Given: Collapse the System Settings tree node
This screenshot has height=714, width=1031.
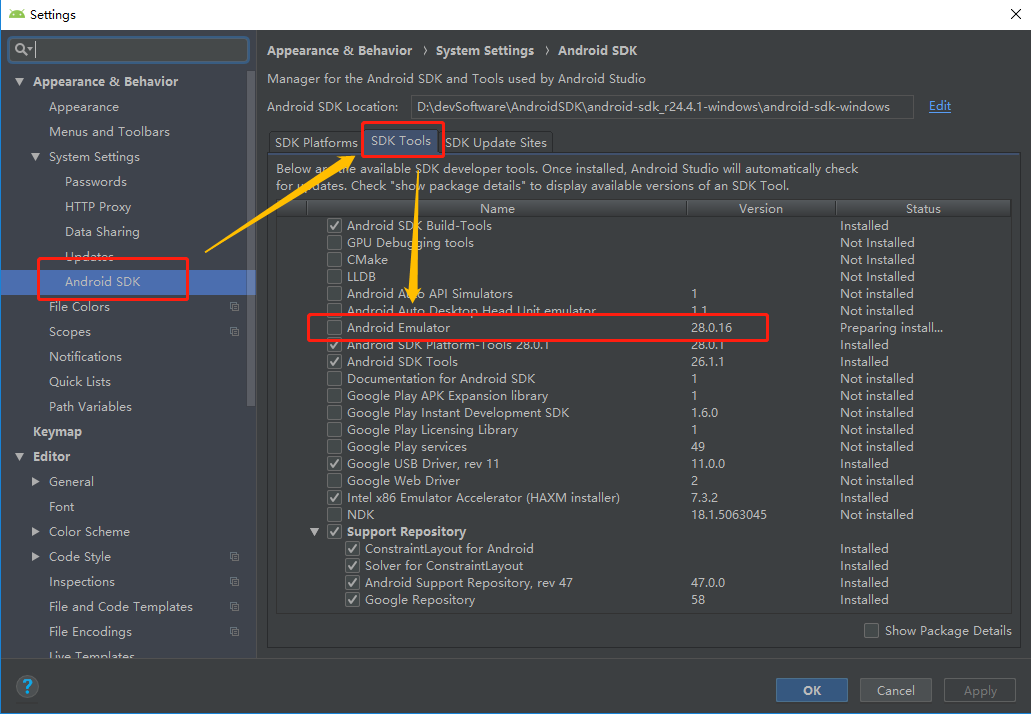Looking at the screenshot, I should (36, 156).
